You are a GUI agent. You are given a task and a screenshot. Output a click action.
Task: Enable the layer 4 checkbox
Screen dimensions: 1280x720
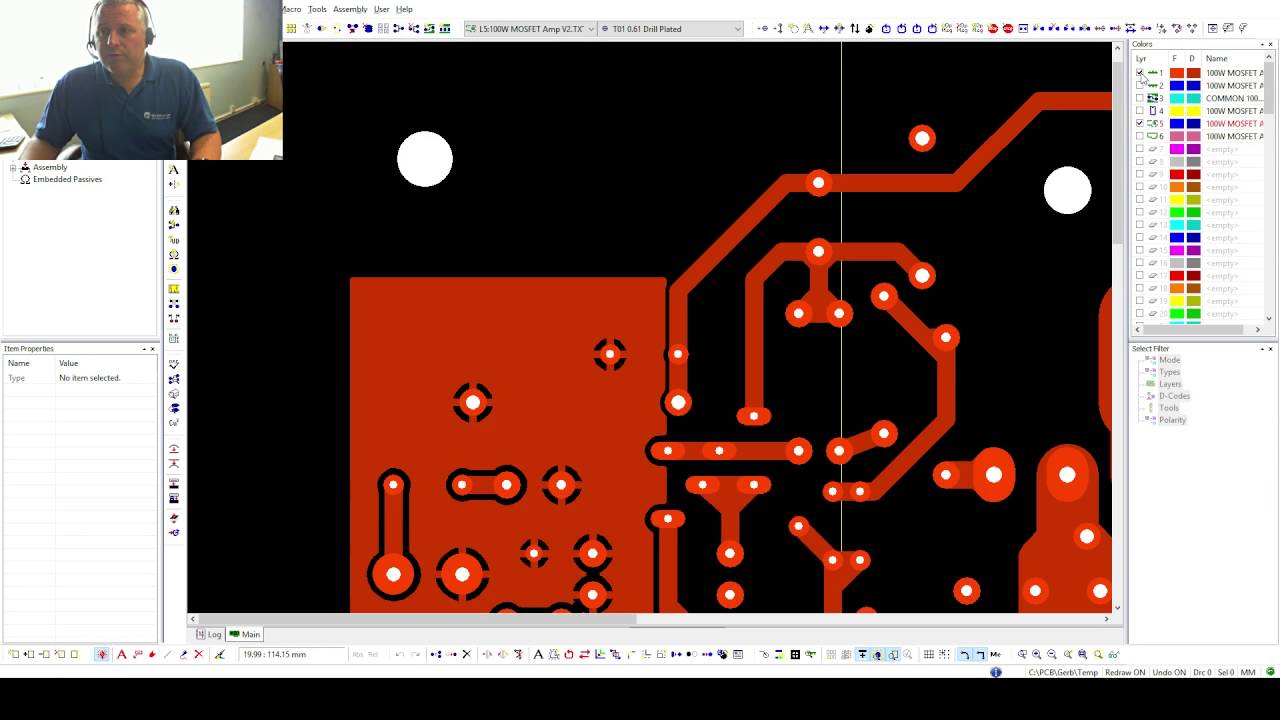1139,111
